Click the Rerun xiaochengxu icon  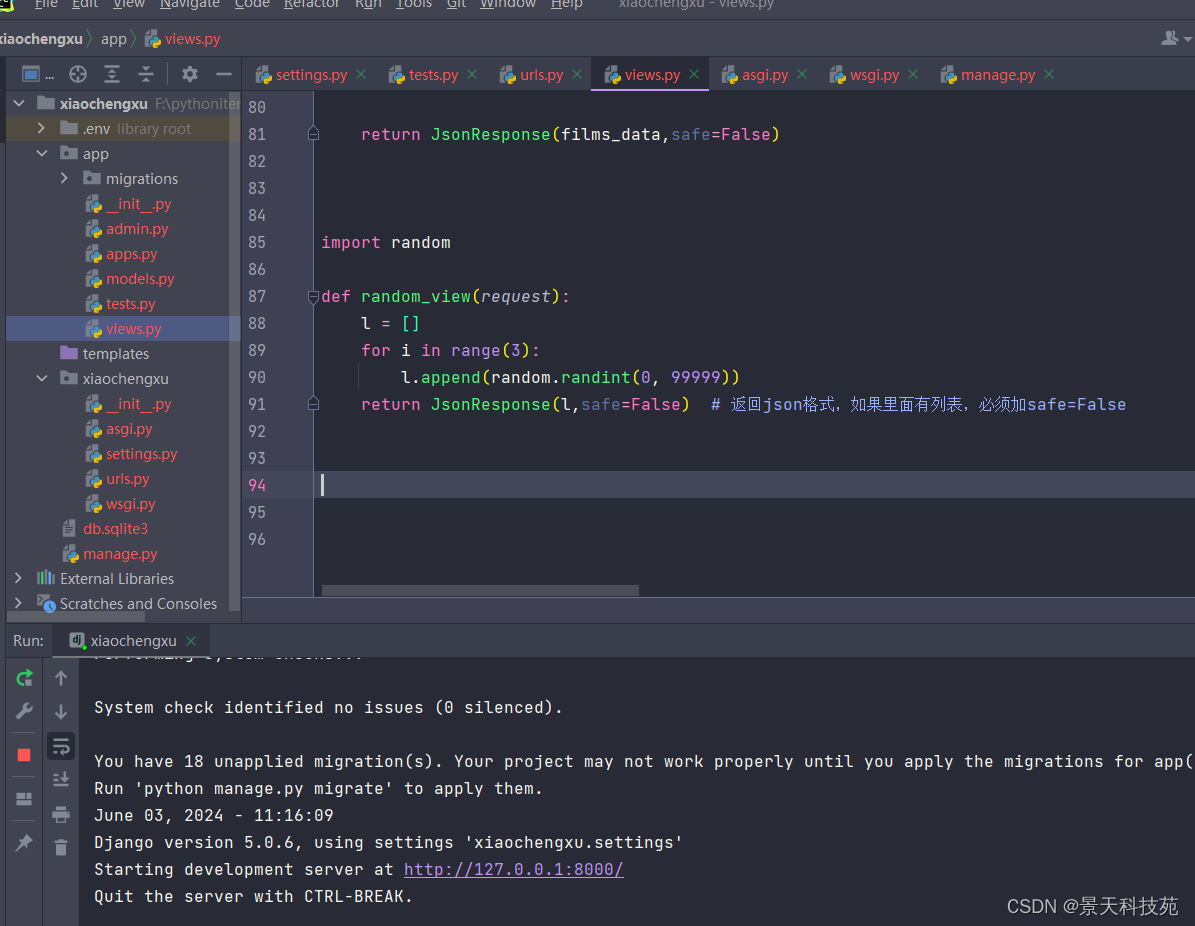point(24,678)
